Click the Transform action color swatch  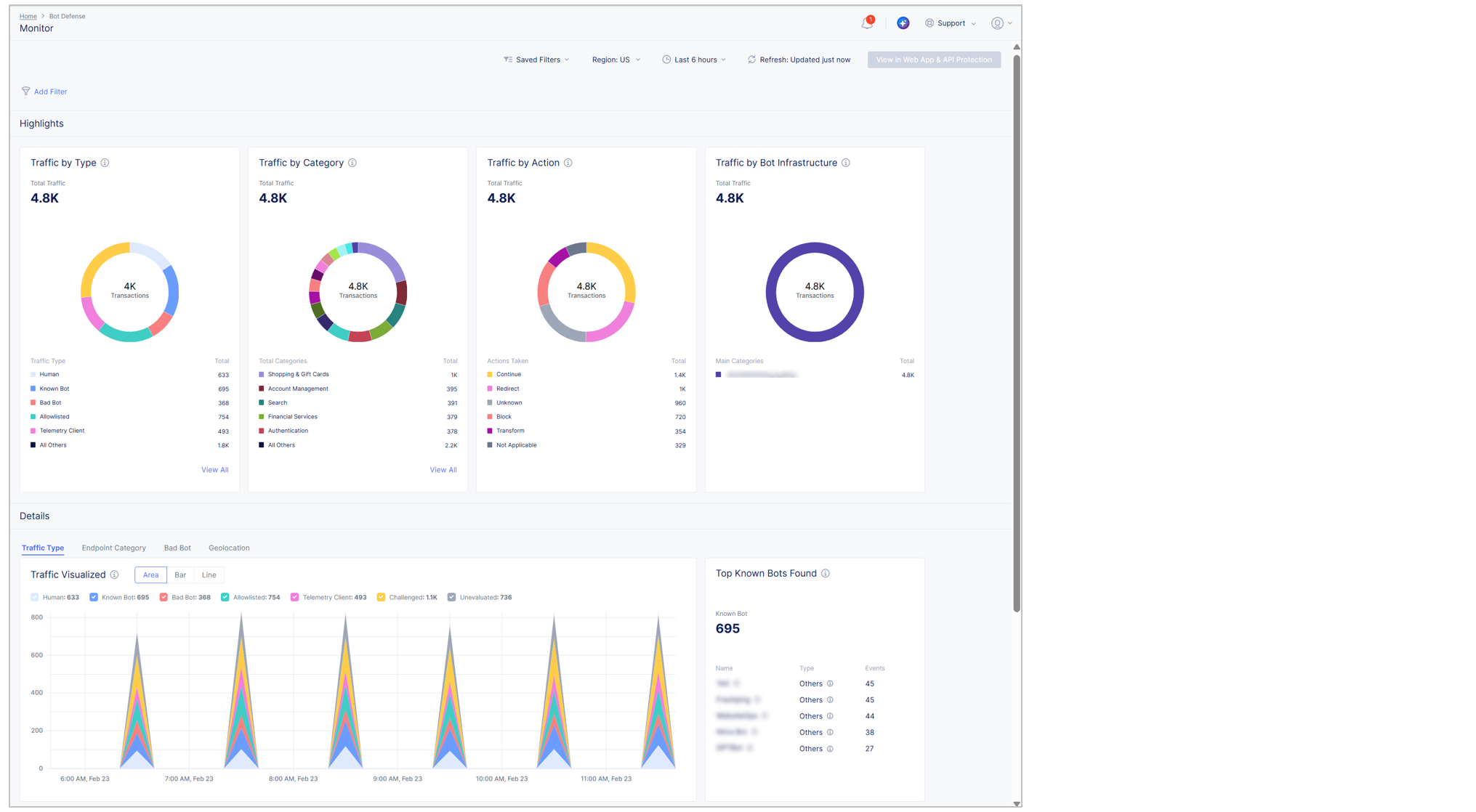click(490, 431)
